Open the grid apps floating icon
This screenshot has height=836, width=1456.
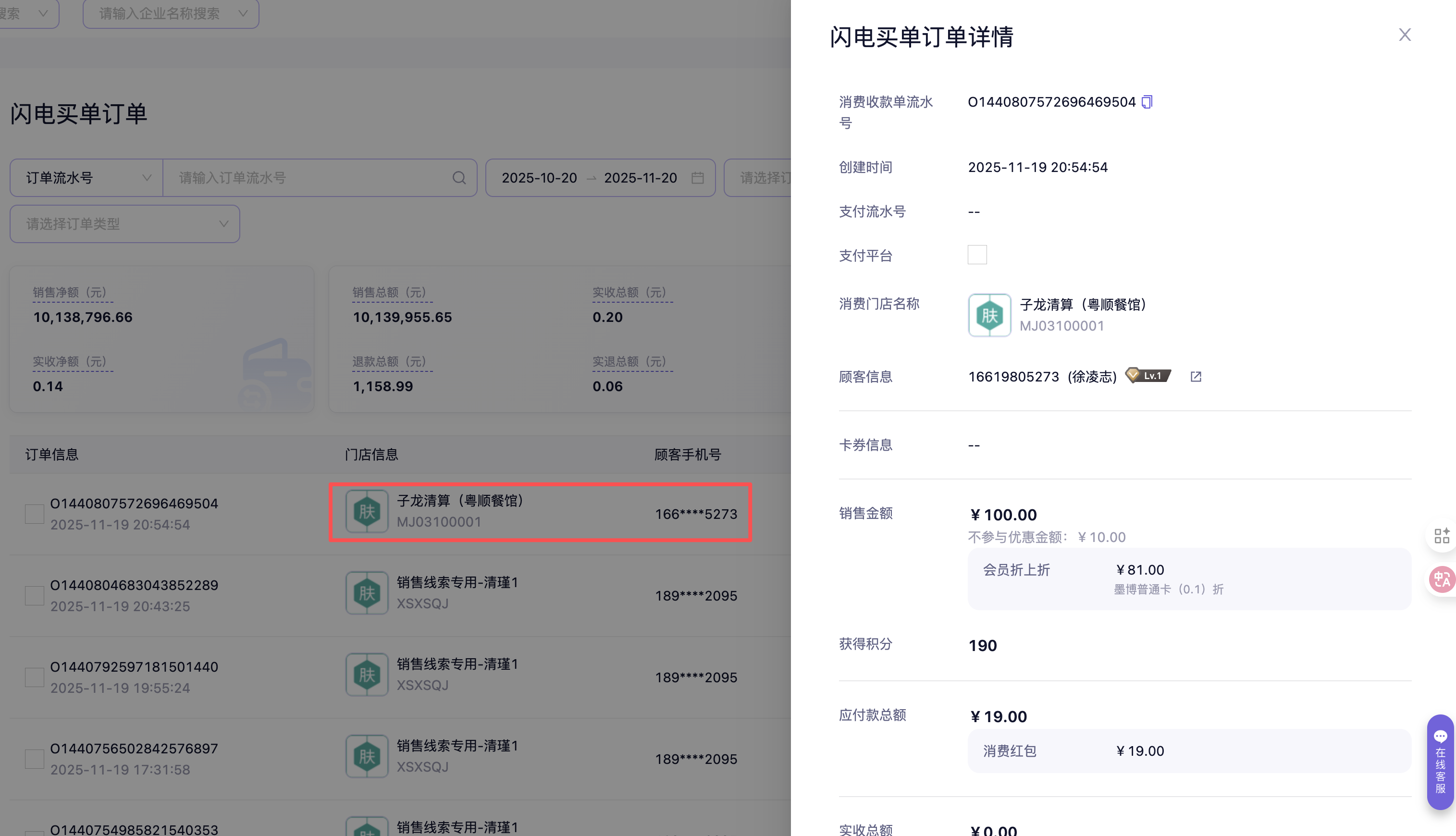tap(1442, 536)
